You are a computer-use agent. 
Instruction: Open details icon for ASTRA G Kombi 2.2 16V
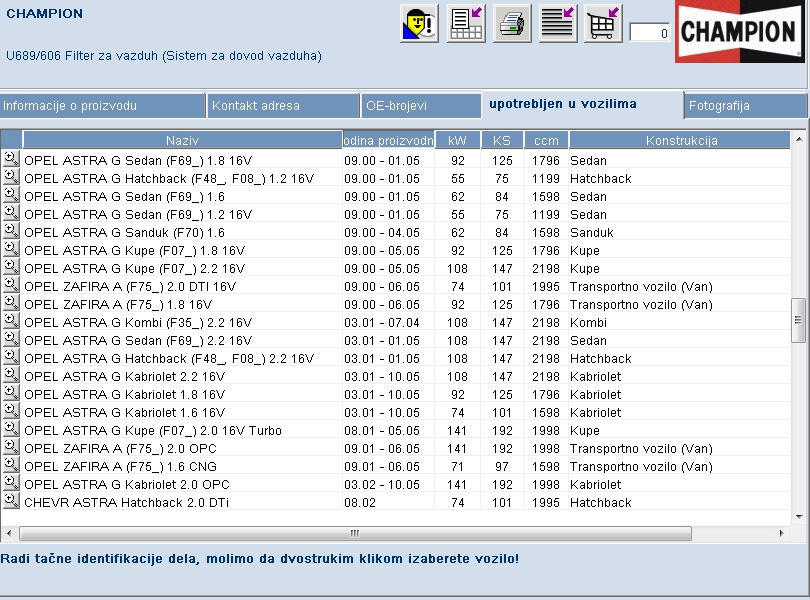[11, 321]
